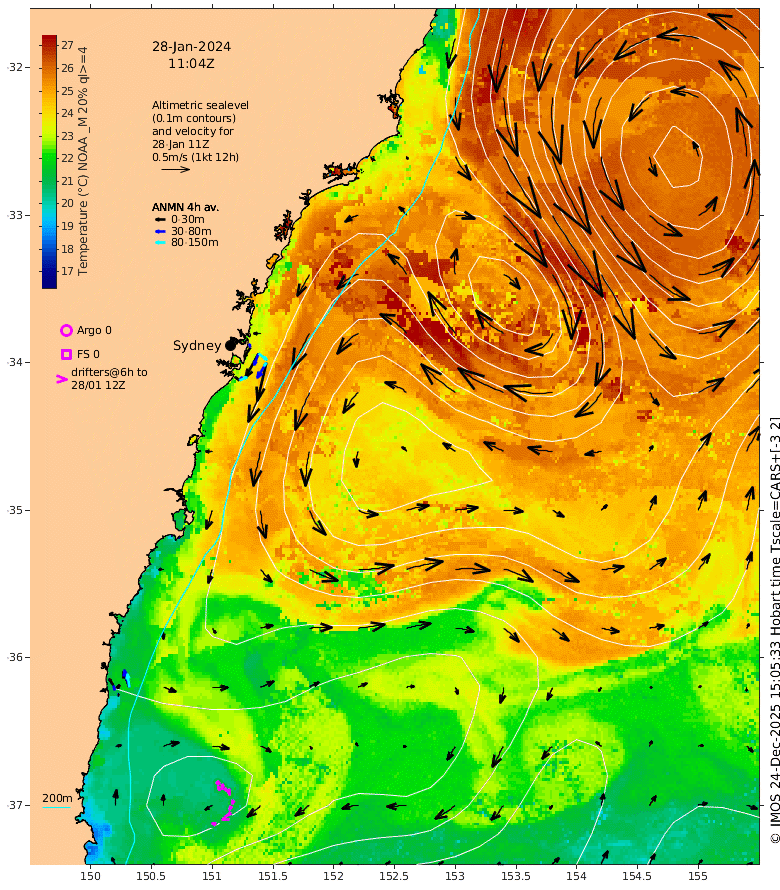Screen dimensions: 780x890
Task: Click the cyan 200m isobath legend line
Action: point(57,807)
